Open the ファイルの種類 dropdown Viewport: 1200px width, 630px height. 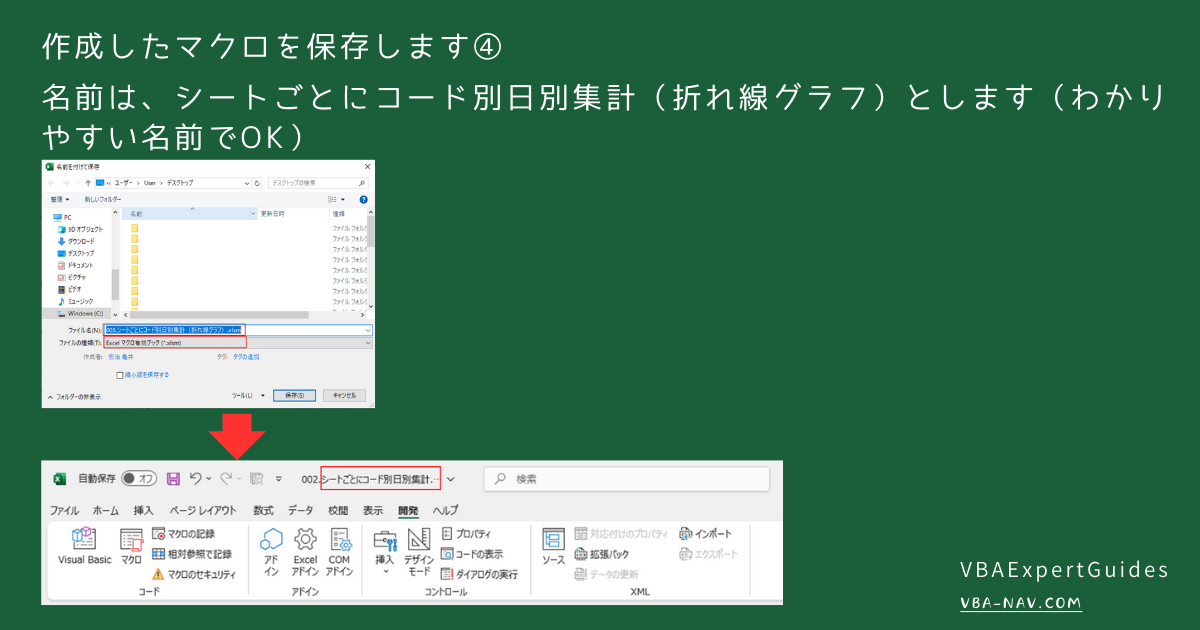click(368, 342)
